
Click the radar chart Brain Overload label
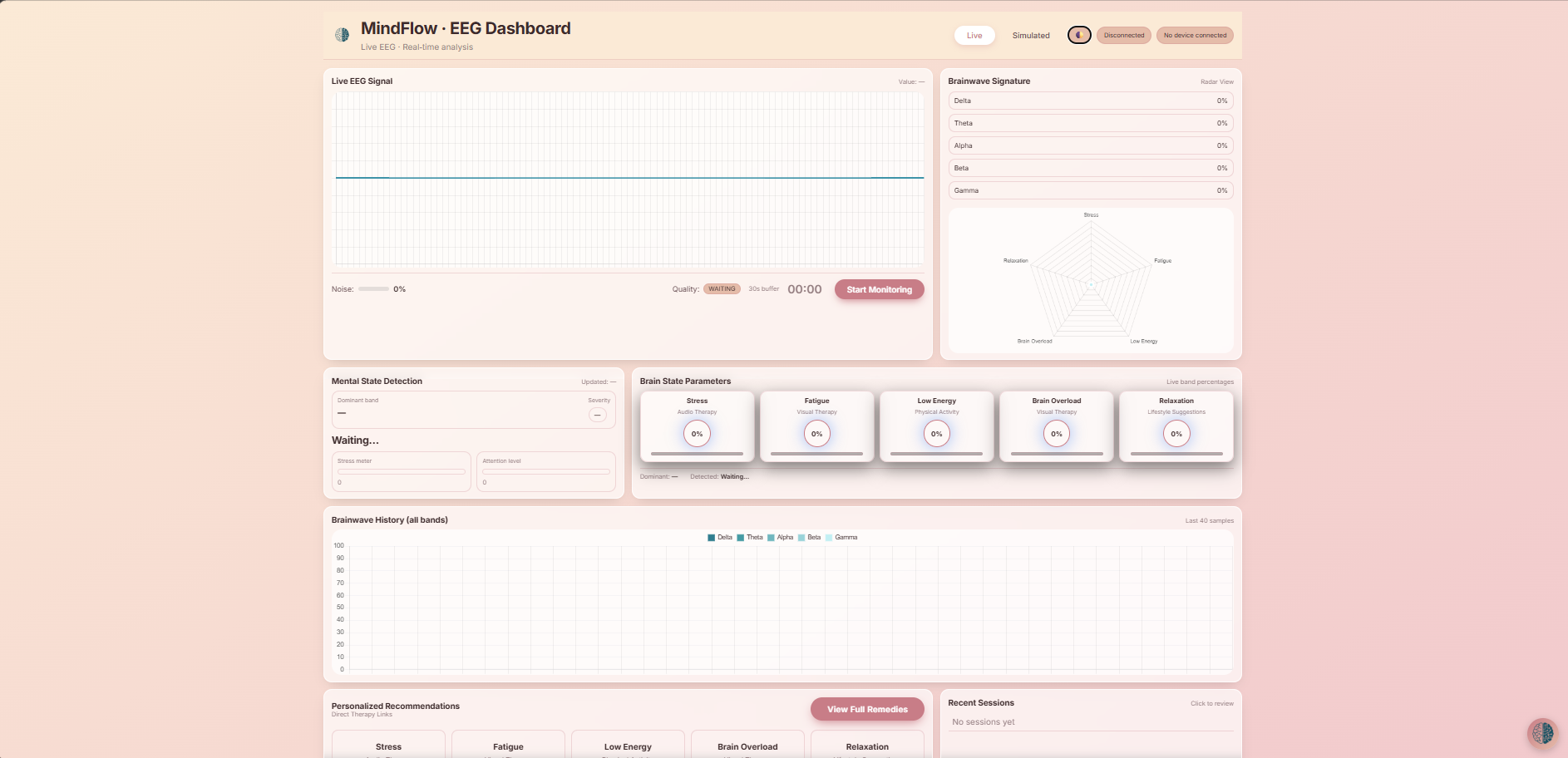click(x=1034, y=342)
